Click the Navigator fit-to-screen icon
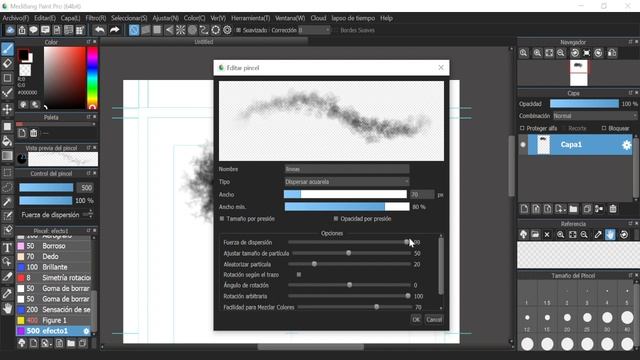This screenshot has width=640, height=360. tap(549, 53)
